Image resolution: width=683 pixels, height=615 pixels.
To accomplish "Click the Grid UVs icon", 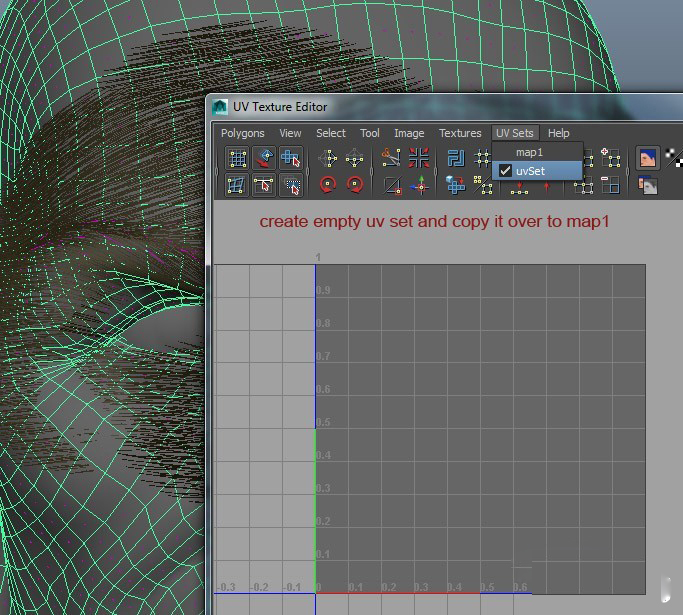I will point(483,158).
